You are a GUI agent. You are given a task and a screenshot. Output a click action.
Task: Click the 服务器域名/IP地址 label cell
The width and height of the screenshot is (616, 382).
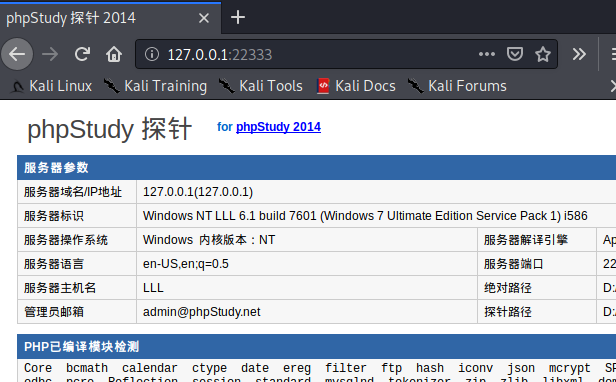click(77, 192)
